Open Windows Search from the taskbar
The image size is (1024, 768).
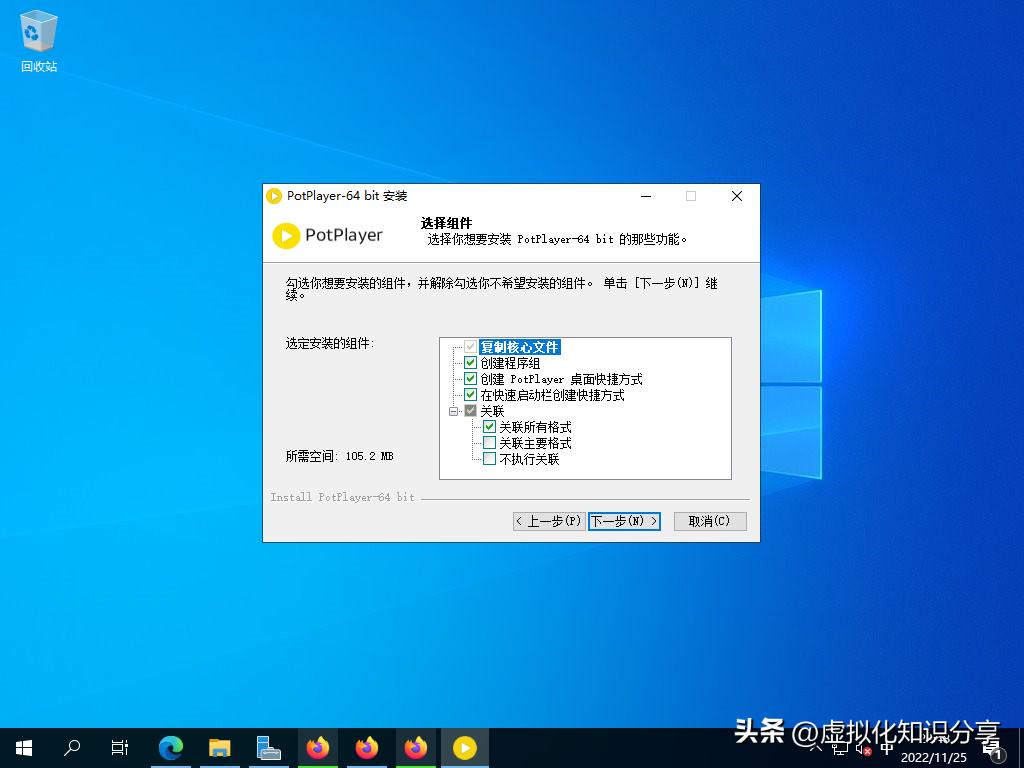point(71,747)
